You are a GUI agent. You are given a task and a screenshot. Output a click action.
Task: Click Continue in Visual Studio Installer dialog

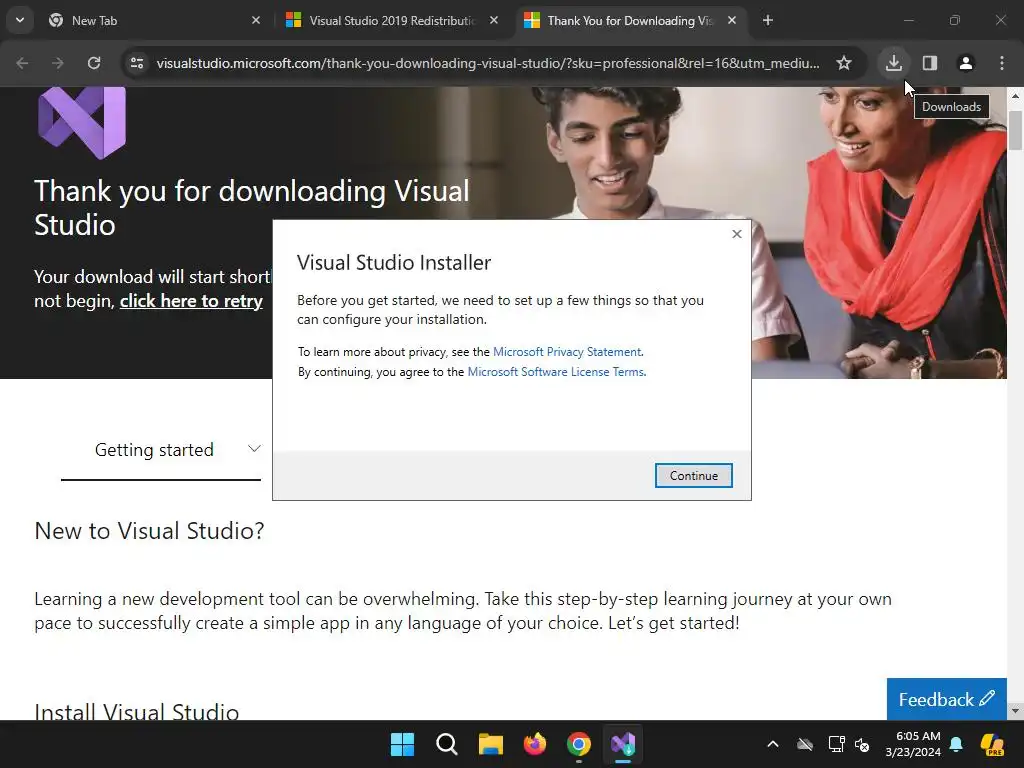[694, 475]
